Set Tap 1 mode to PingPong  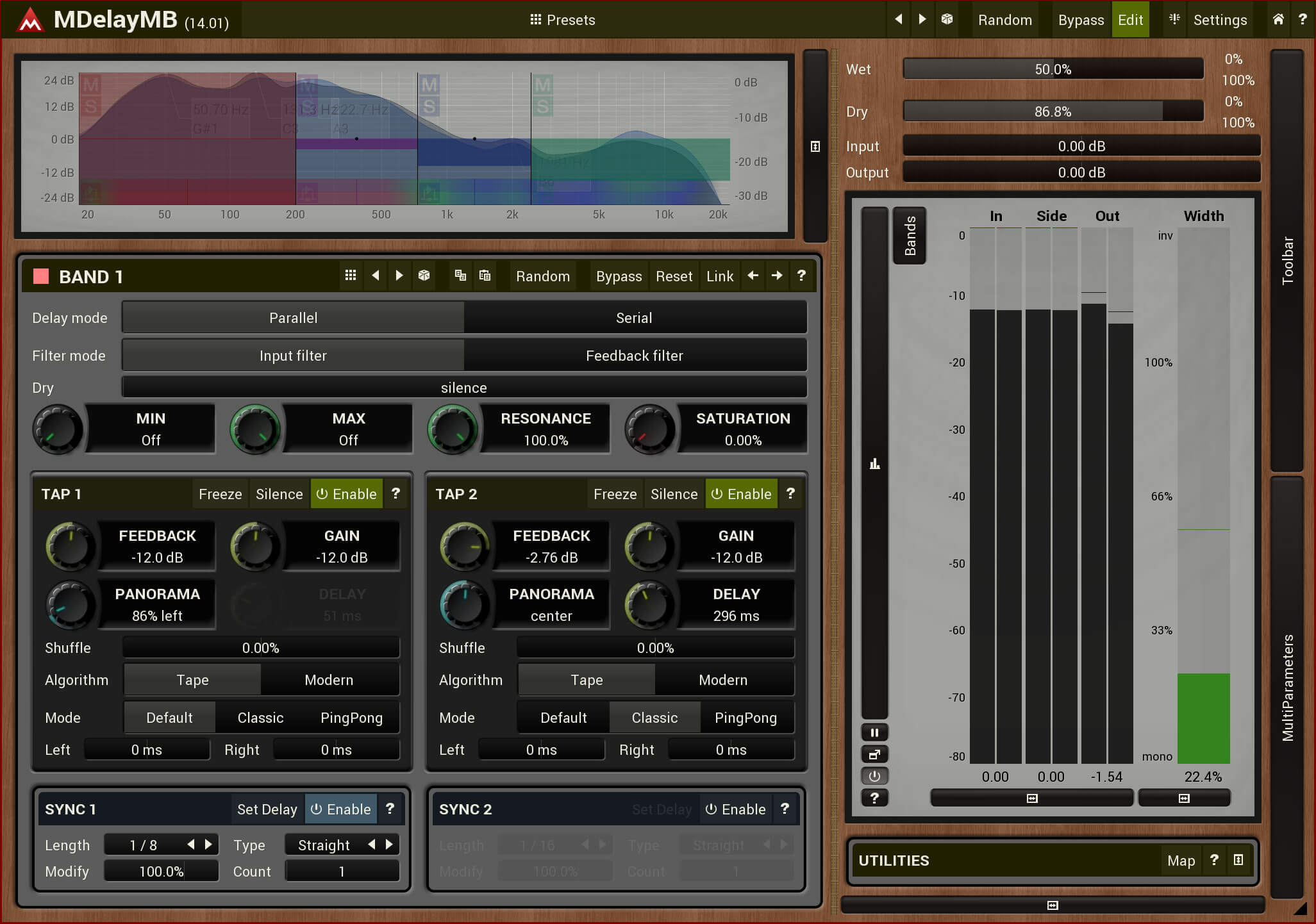[351, 718]
